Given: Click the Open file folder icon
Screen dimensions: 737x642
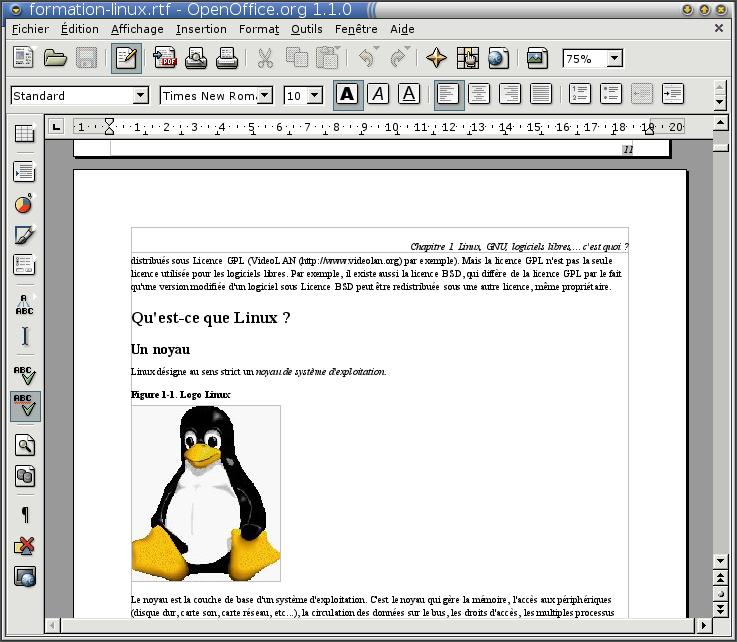Looking at the screenshot, I should 55,58.
